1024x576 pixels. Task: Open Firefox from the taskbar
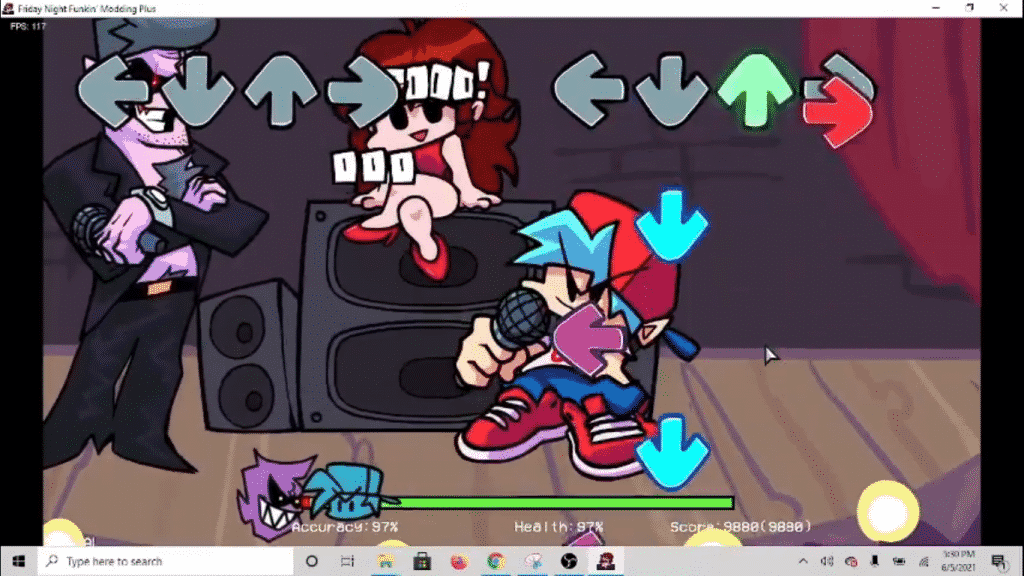click(460, 561)
